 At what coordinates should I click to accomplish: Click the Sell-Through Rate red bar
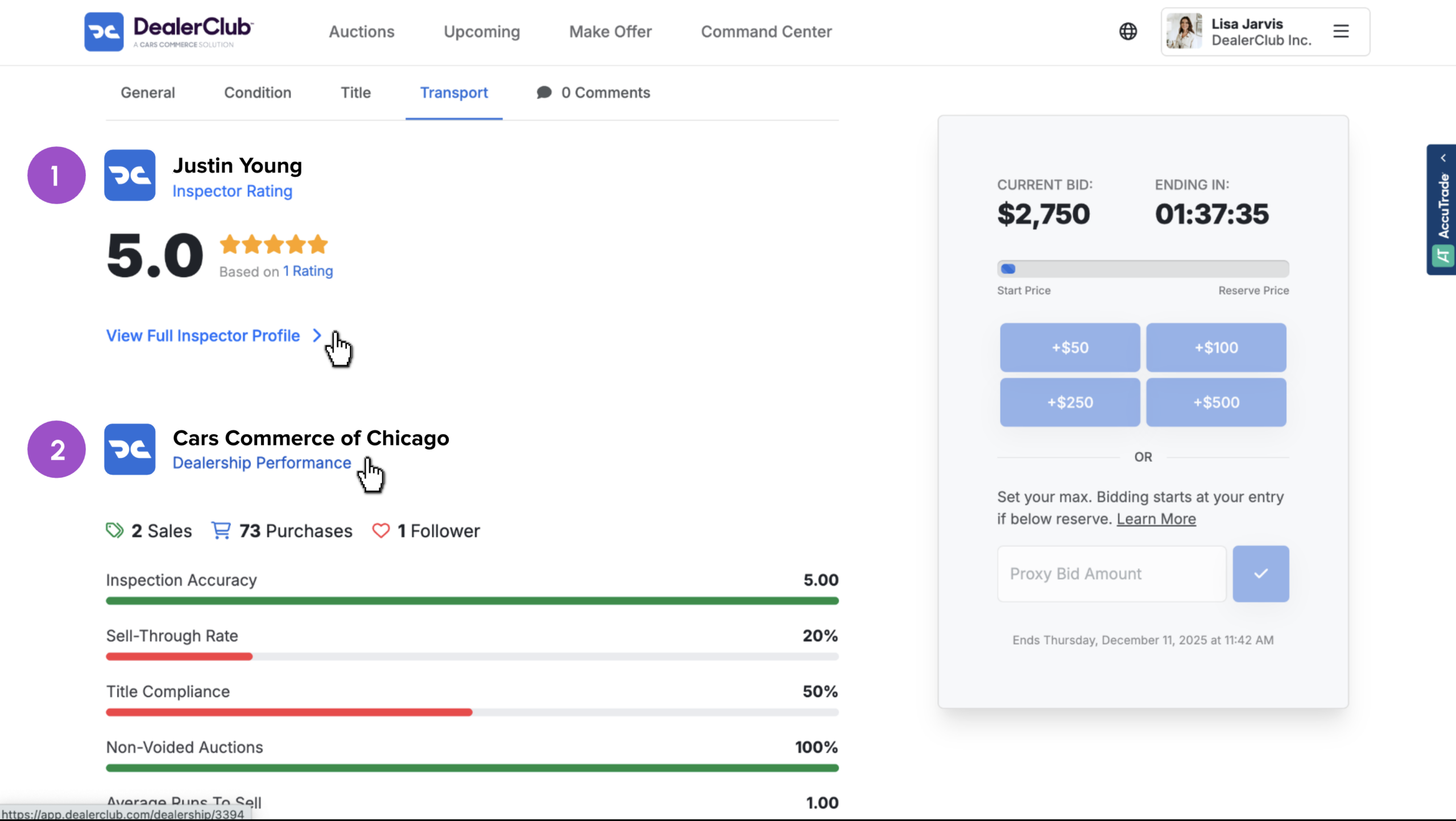pyautogui.click(x=179, y=657)
